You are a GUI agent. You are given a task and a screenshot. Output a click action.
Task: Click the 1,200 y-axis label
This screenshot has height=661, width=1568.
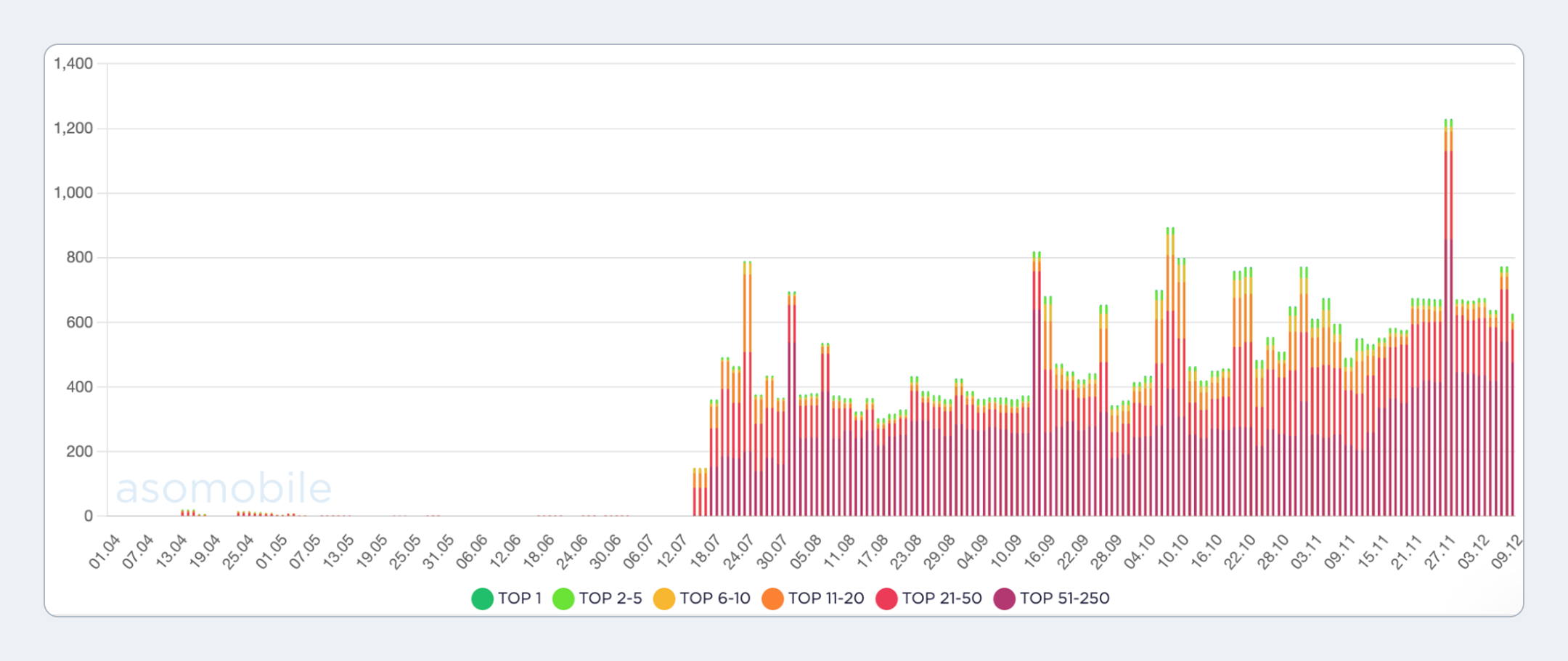point(73,129)
